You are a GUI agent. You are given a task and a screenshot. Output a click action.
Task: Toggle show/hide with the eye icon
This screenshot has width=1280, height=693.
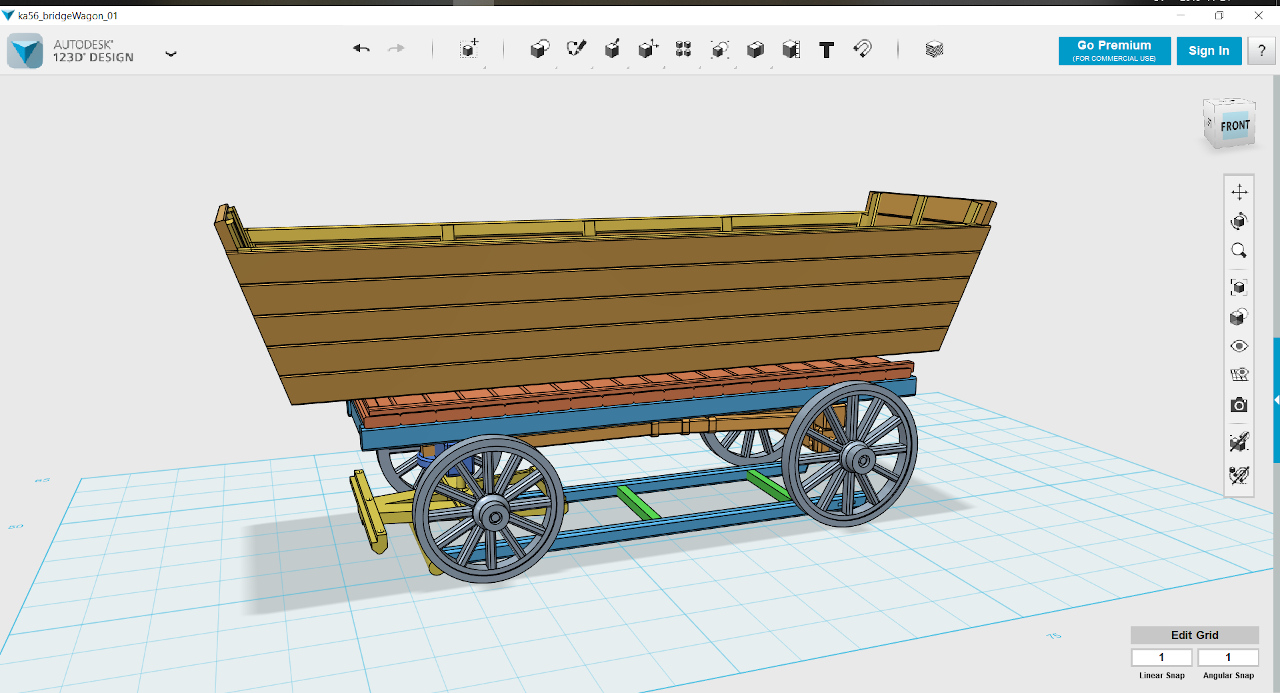pyautogui.click(x=1239, y=346)
